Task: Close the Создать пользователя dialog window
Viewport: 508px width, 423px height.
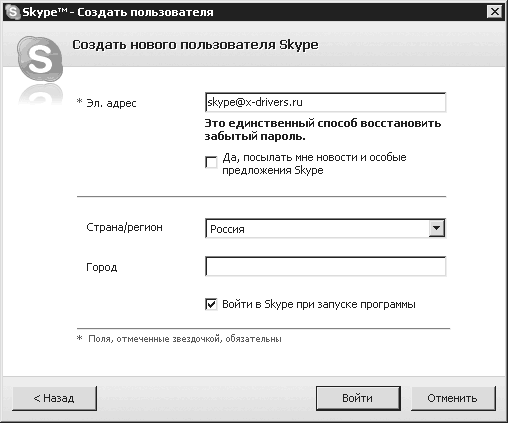Action: 495,12
